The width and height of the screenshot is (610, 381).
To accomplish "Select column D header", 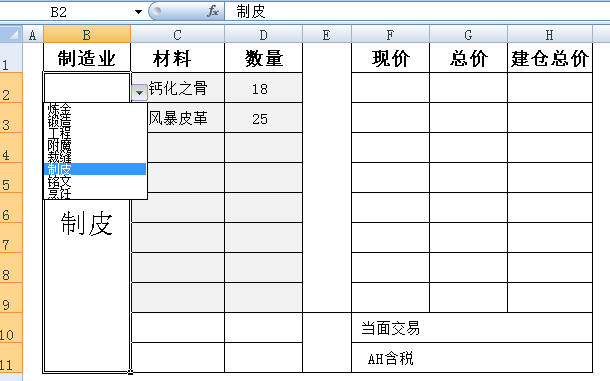I will tap(263, 34).
